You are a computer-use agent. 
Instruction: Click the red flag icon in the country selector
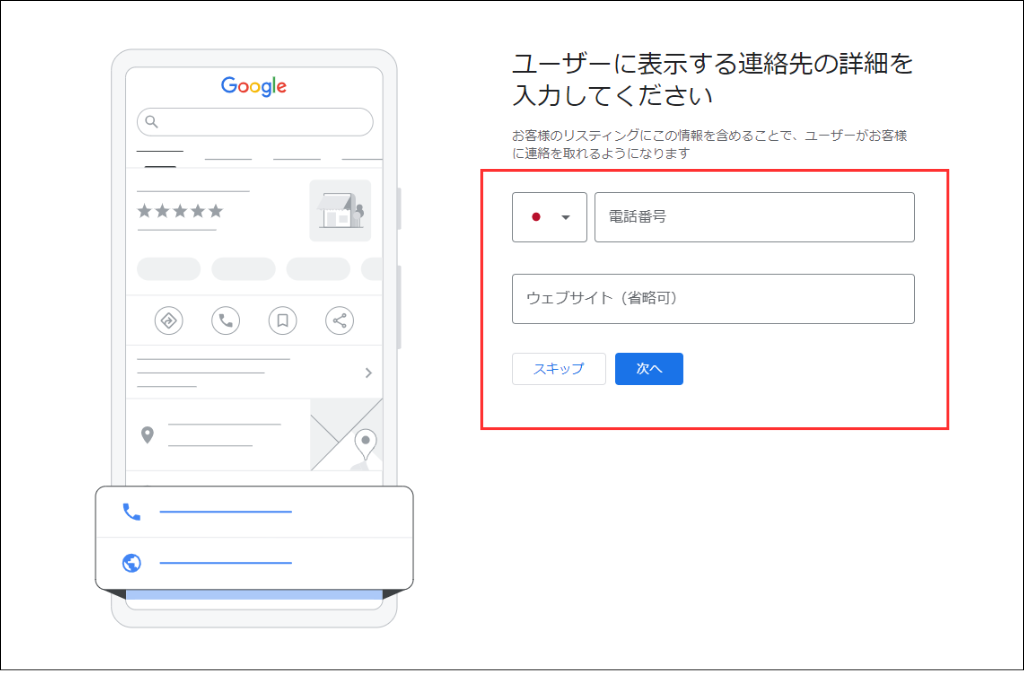[x=538, y=217]
